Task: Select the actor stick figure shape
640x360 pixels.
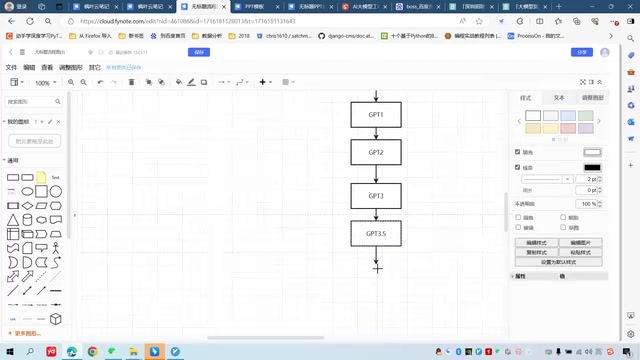Action: point(56,248)
